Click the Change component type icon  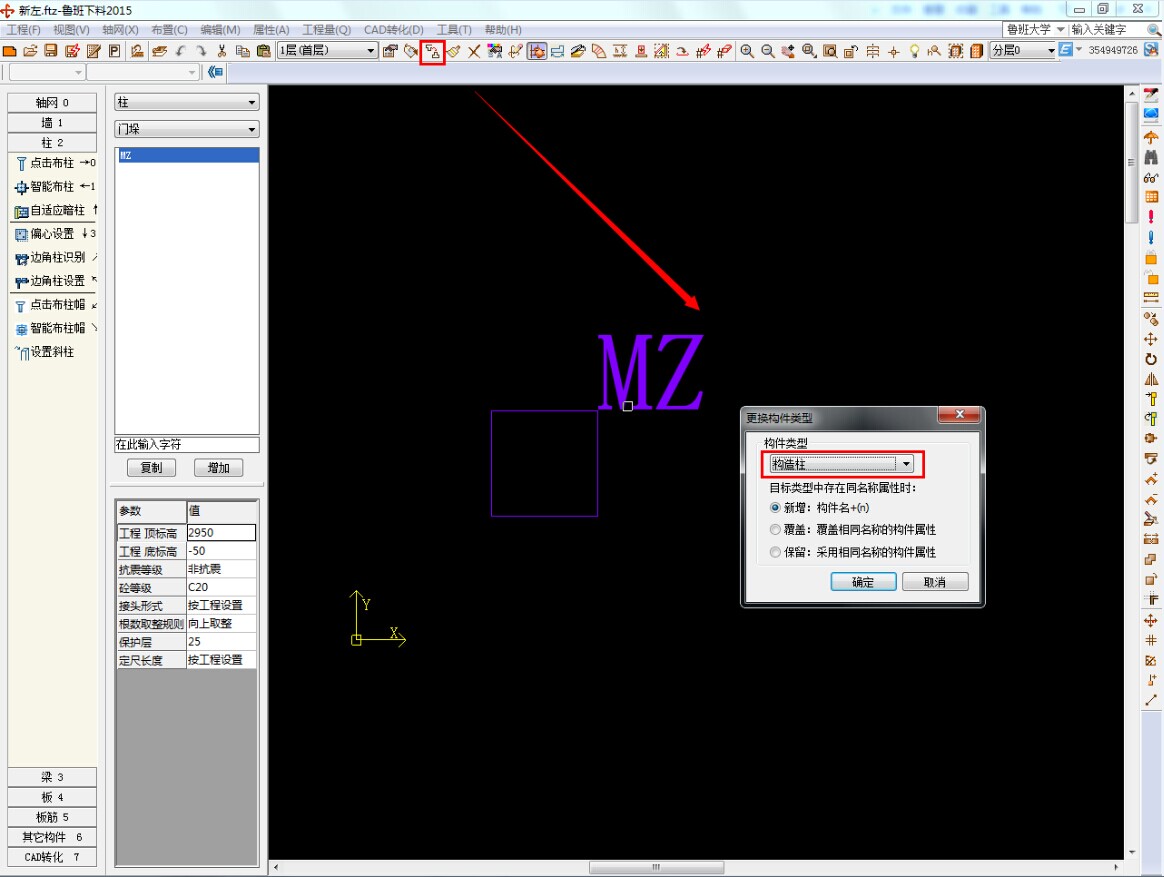pyautogui.click(x=432, y=52)
